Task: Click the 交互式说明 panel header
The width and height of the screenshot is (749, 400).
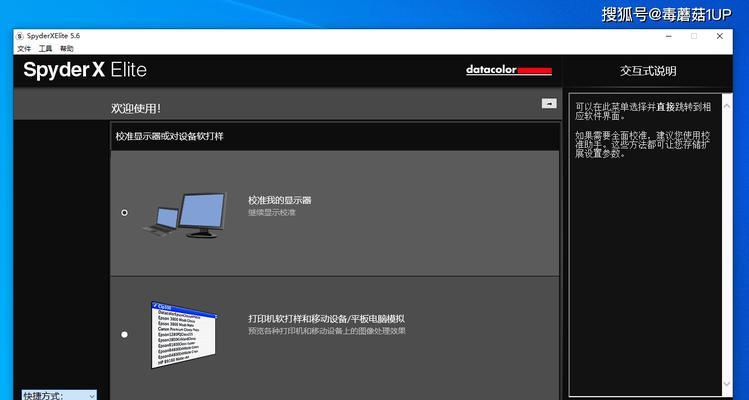Action: click(x=648, y=71)
